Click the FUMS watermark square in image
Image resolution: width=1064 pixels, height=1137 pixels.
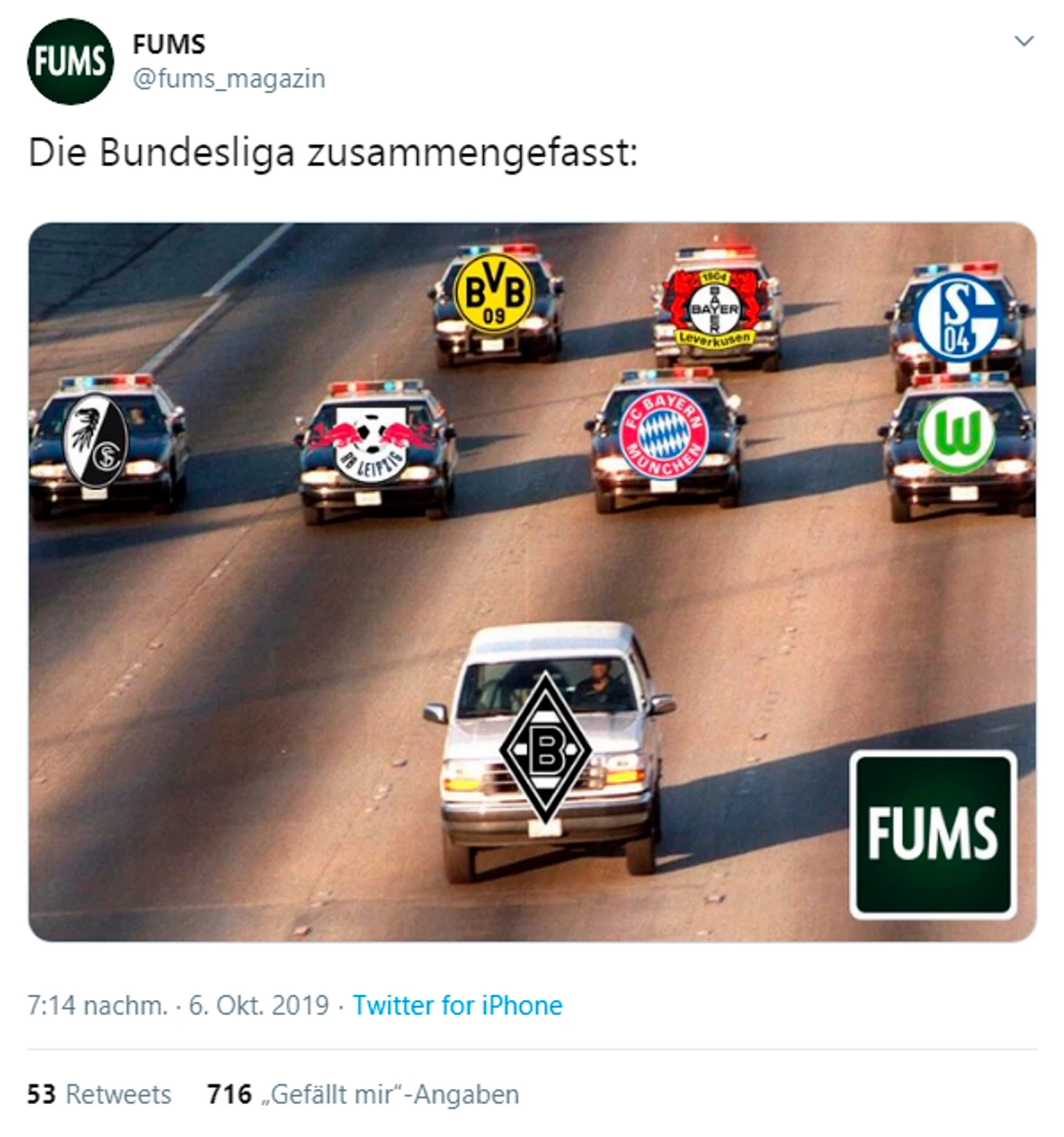(933, 834)
